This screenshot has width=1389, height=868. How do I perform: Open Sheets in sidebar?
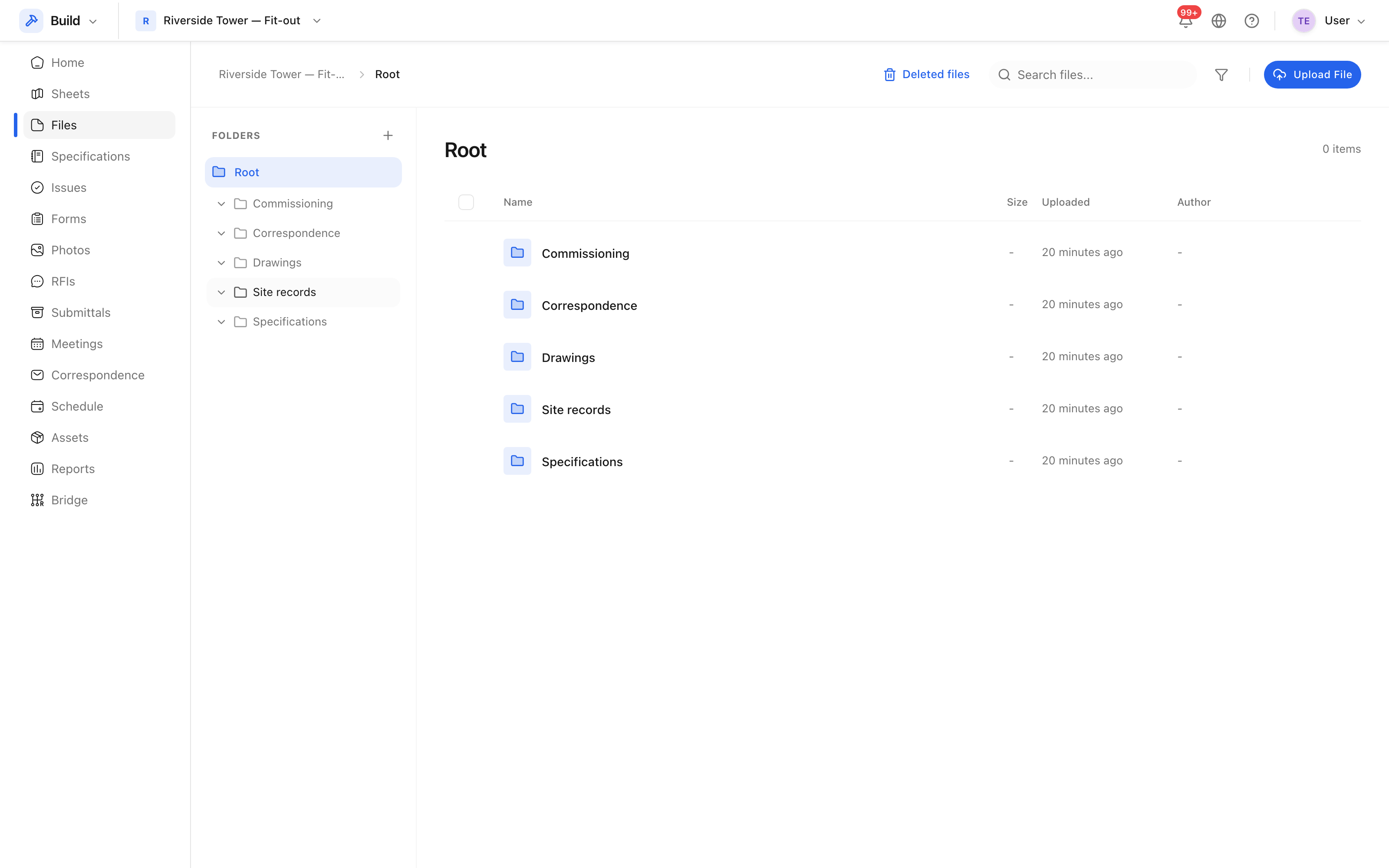tap(99, 94)
